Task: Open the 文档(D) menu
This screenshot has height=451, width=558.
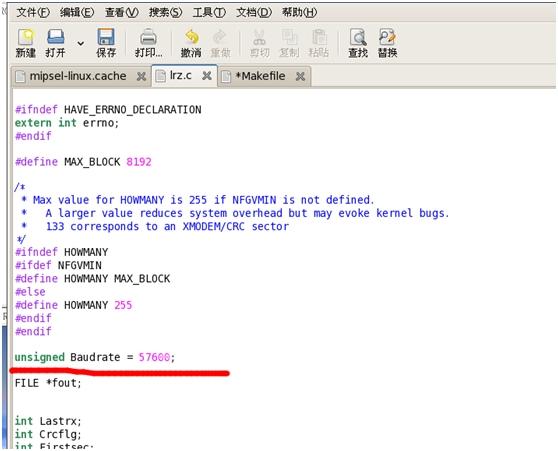Action: pos(254,12)
